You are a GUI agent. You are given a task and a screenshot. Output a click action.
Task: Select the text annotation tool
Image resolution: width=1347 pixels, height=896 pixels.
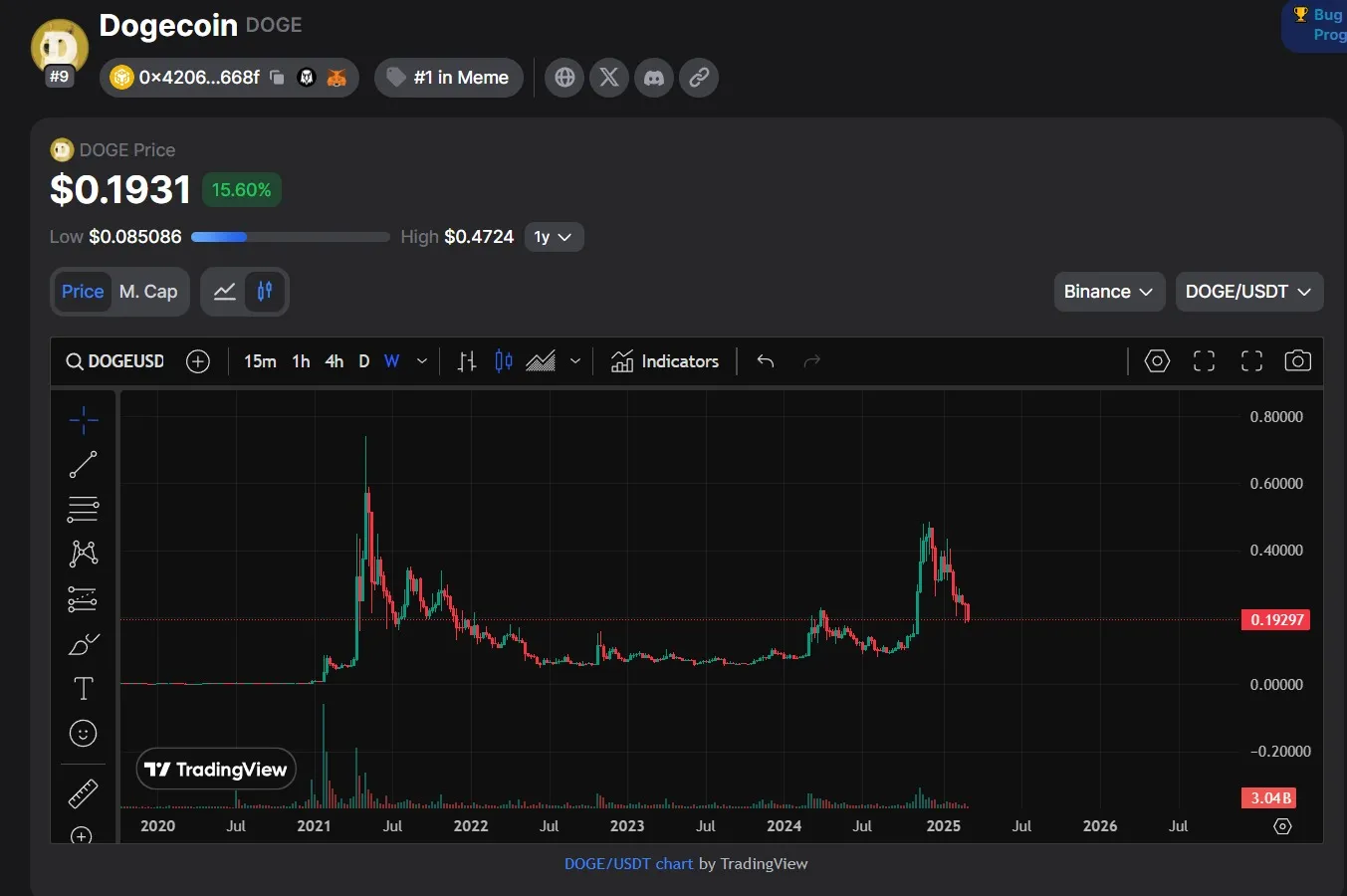click(83, 689)
